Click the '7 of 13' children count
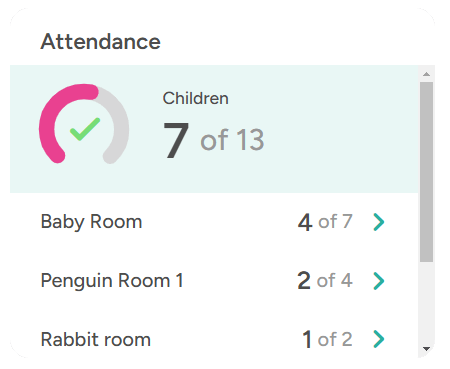This screenshot has width=450, height=369. pos(214,140)
